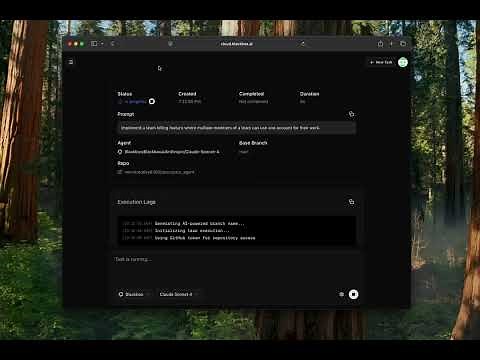Reload the page with refresh icon
The width and height of the screenshot is (480, 360).
302,44
